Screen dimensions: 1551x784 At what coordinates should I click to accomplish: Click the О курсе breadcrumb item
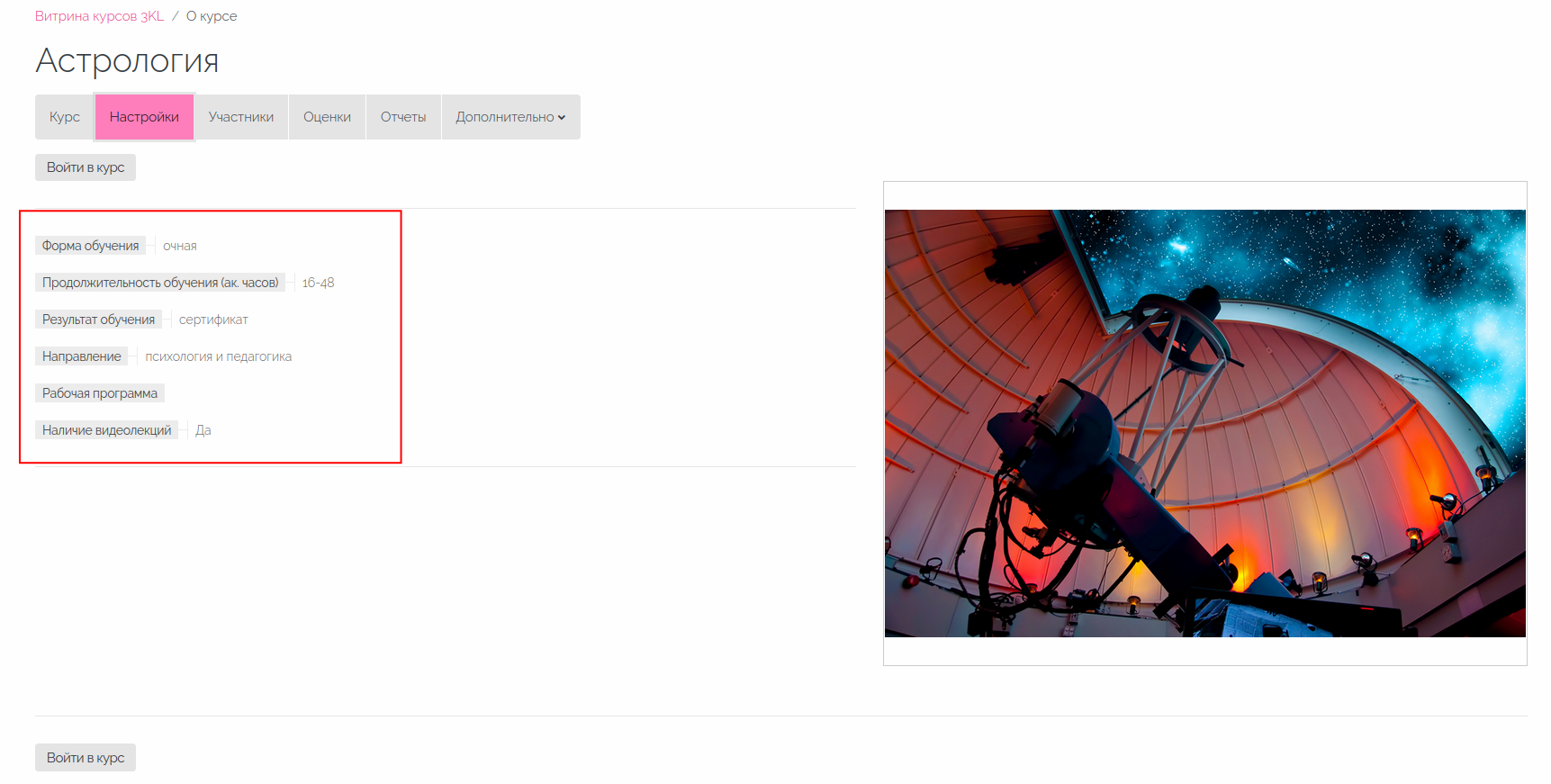pos(212,16)
